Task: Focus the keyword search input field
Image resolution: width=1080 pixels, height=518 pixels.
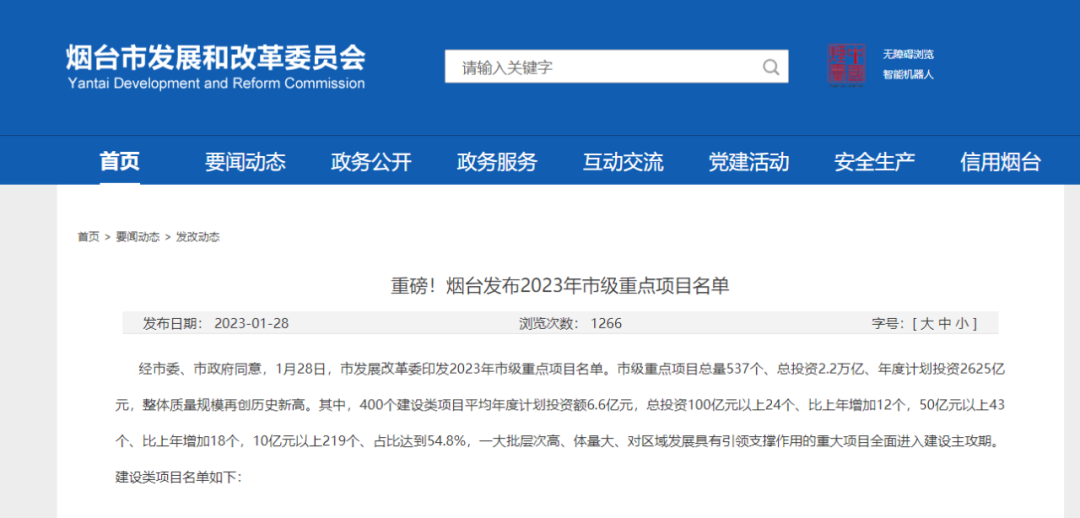Action: [x=600, y=67]
